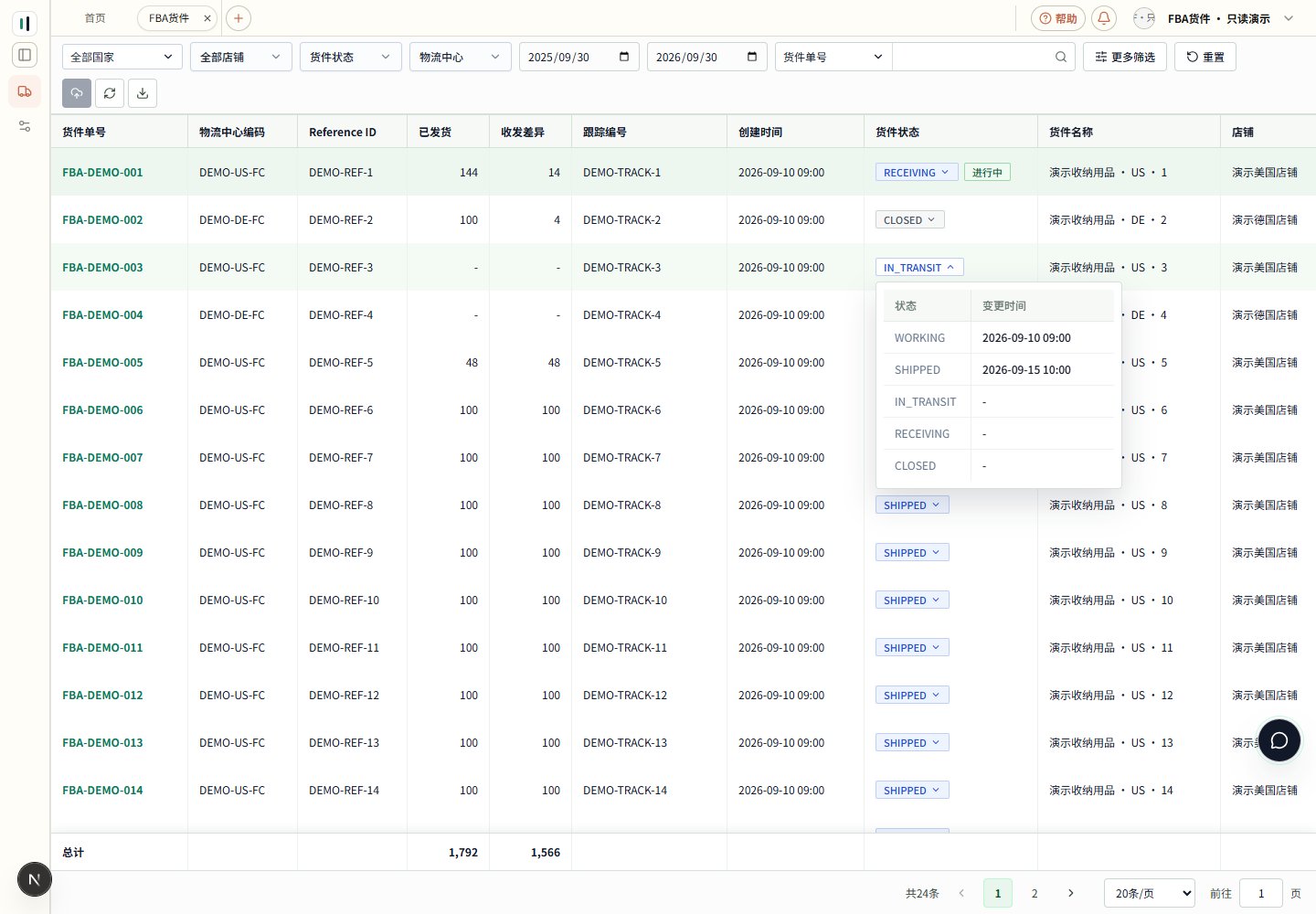Add a new tab with plus icon
This screenshot has width=1316, height=914.
point(238,18)
